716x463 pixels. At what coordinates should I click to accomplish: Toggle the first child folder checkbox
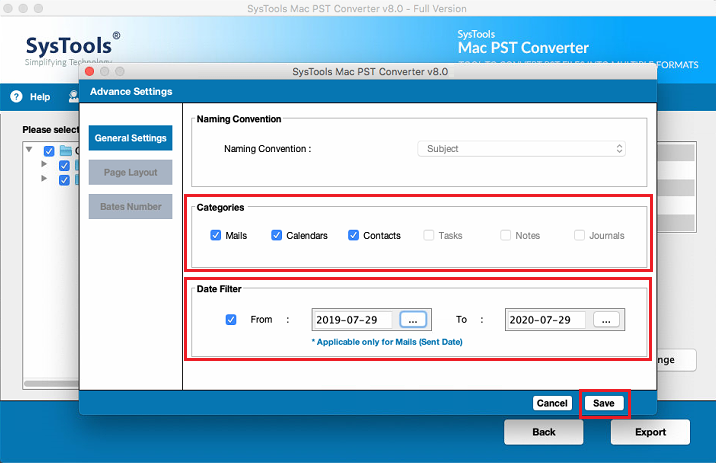[x=64, y=165]
